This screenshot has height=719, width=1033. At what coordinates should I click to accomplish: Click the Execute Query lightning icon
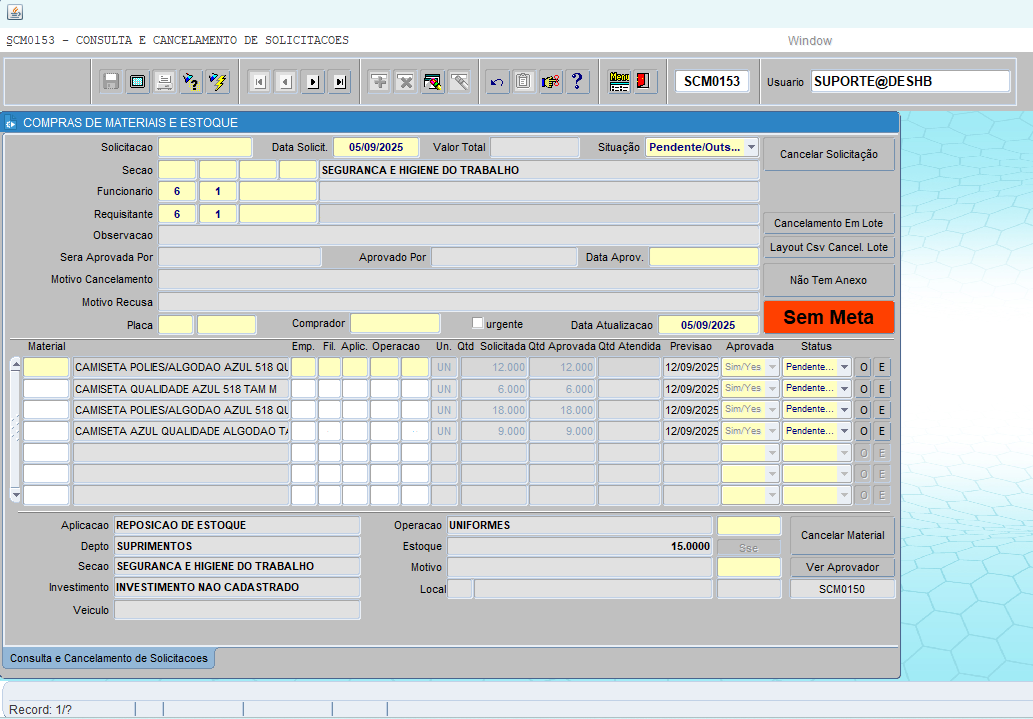pyautogui.click(x=218, y=82)
